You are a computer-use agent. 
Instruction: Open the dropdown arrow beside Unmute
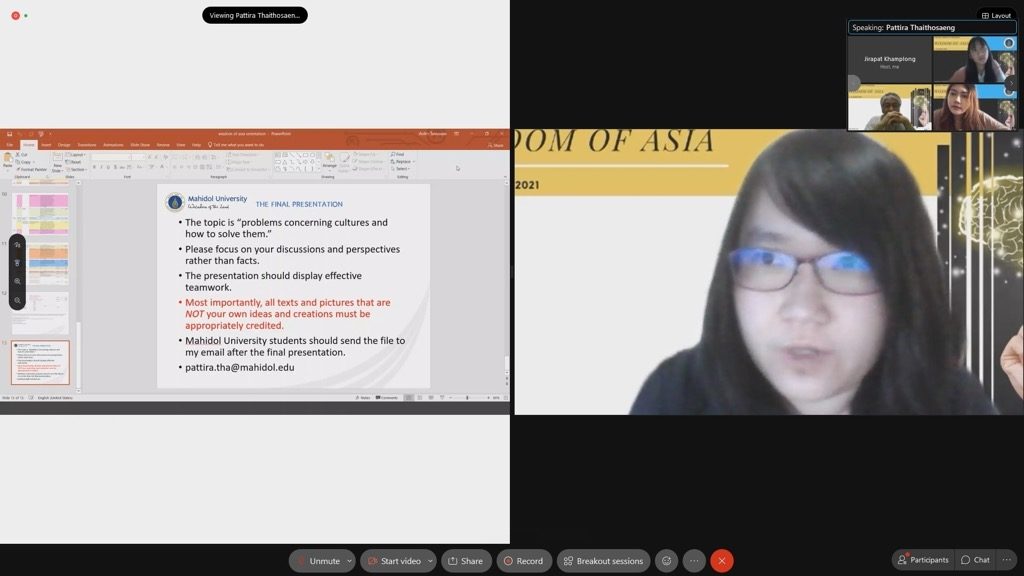coord(349,561)
